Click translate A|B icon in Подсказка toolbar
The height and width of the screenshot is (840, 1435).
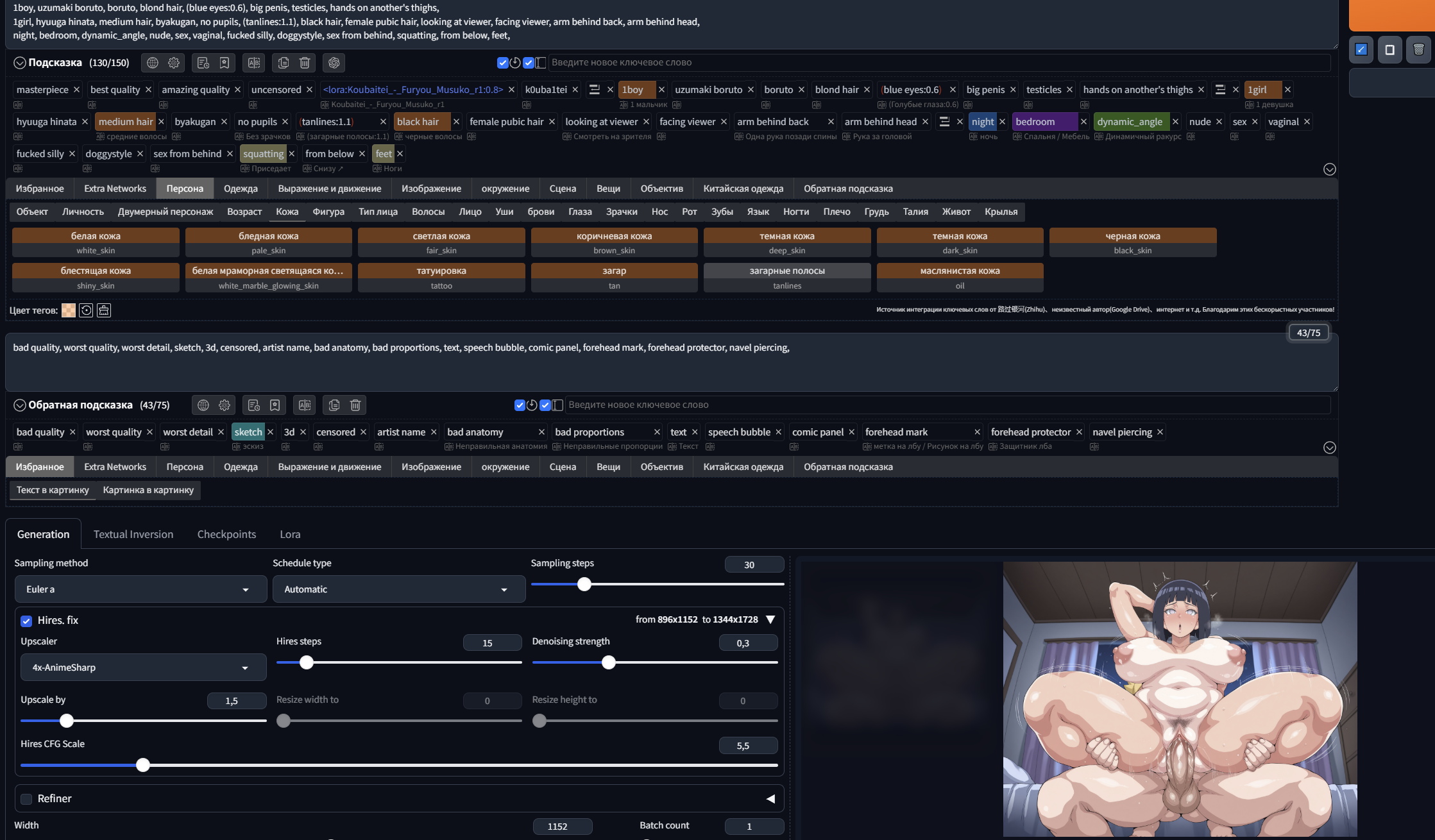[x=254, y=63]
